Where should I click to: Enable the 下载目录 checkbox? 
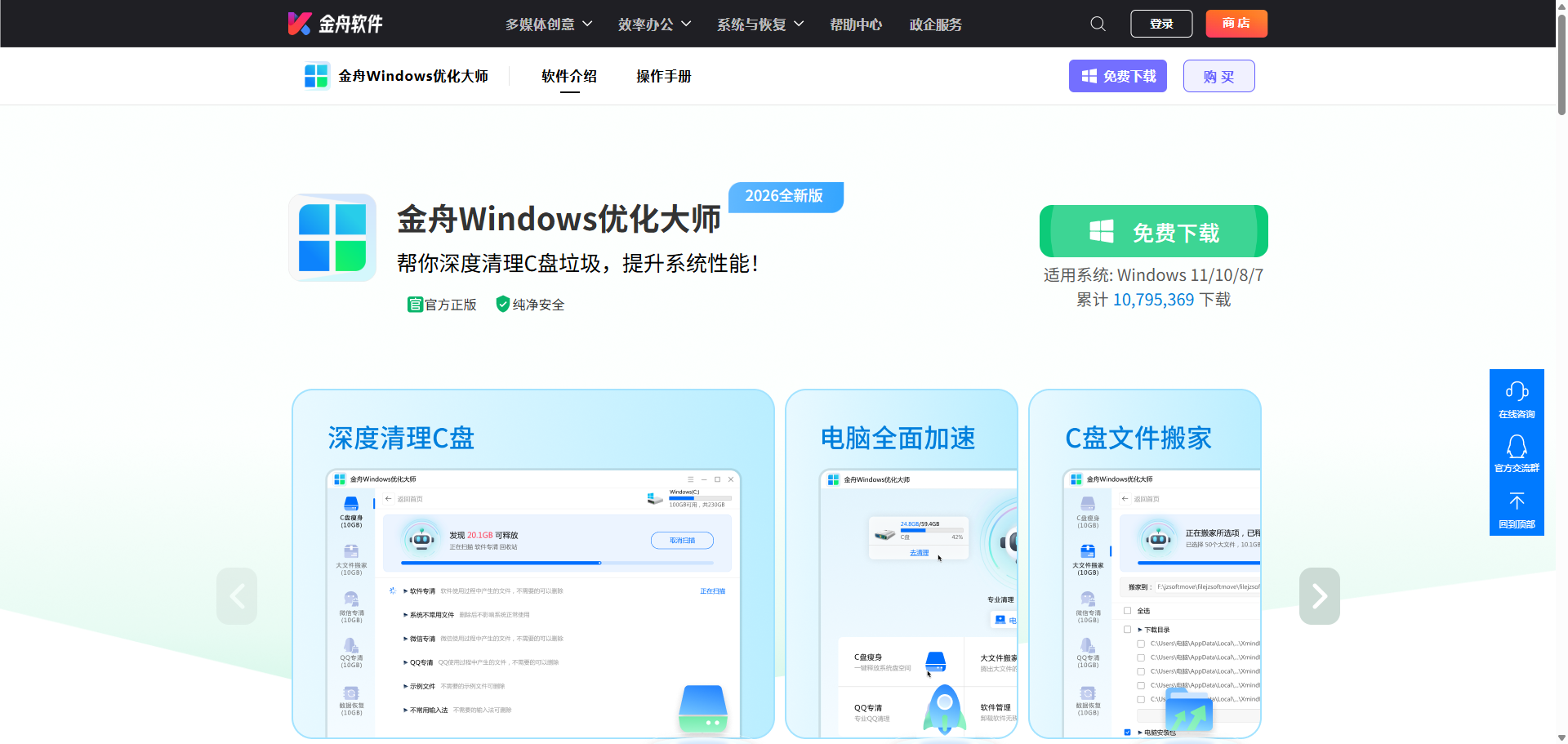(1129, 629)
